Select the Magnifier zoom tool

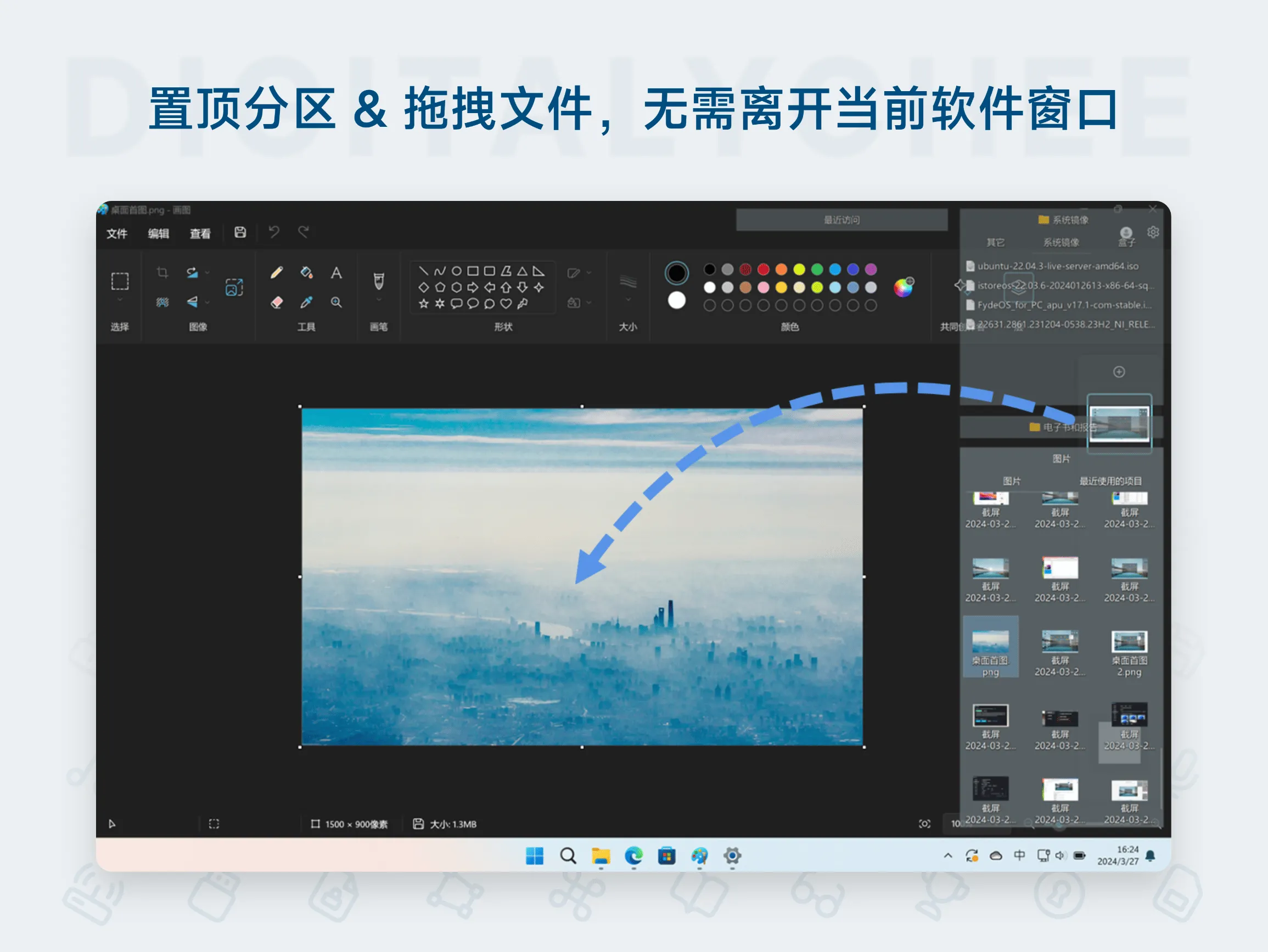[x=336, y=302]
